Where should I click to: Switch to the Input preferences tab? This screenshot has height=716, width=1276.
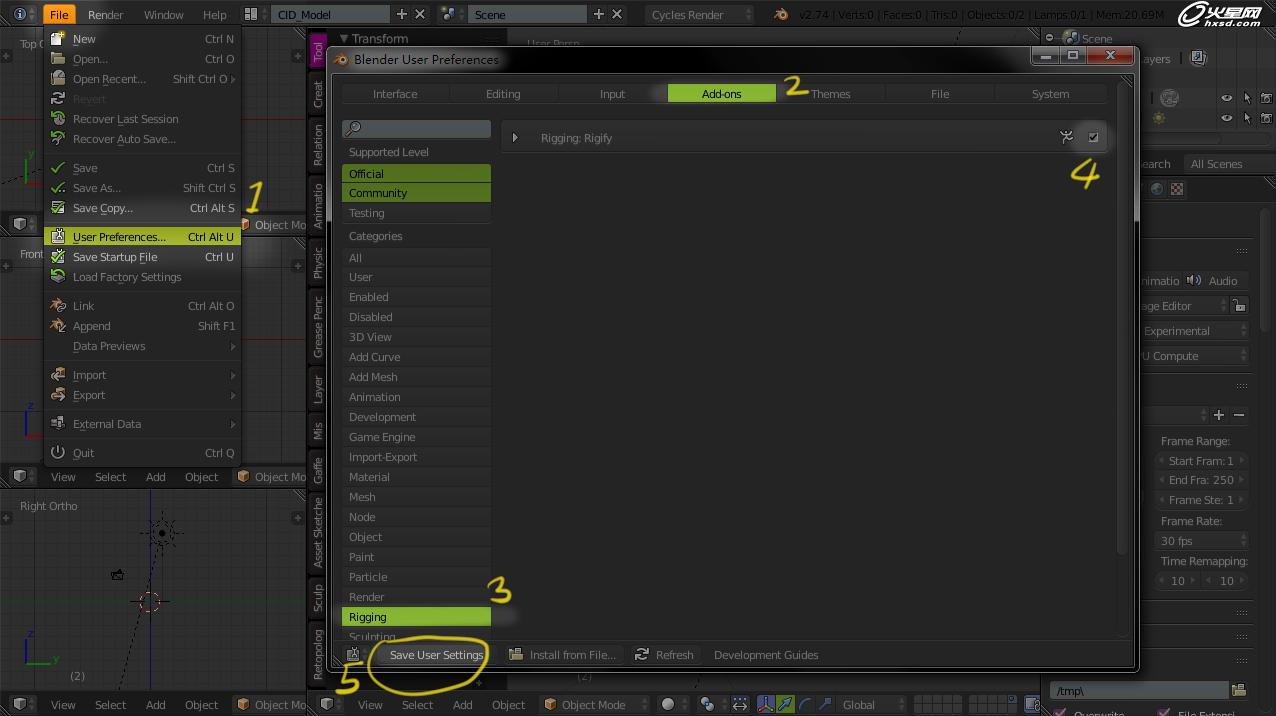pos(612,94)
